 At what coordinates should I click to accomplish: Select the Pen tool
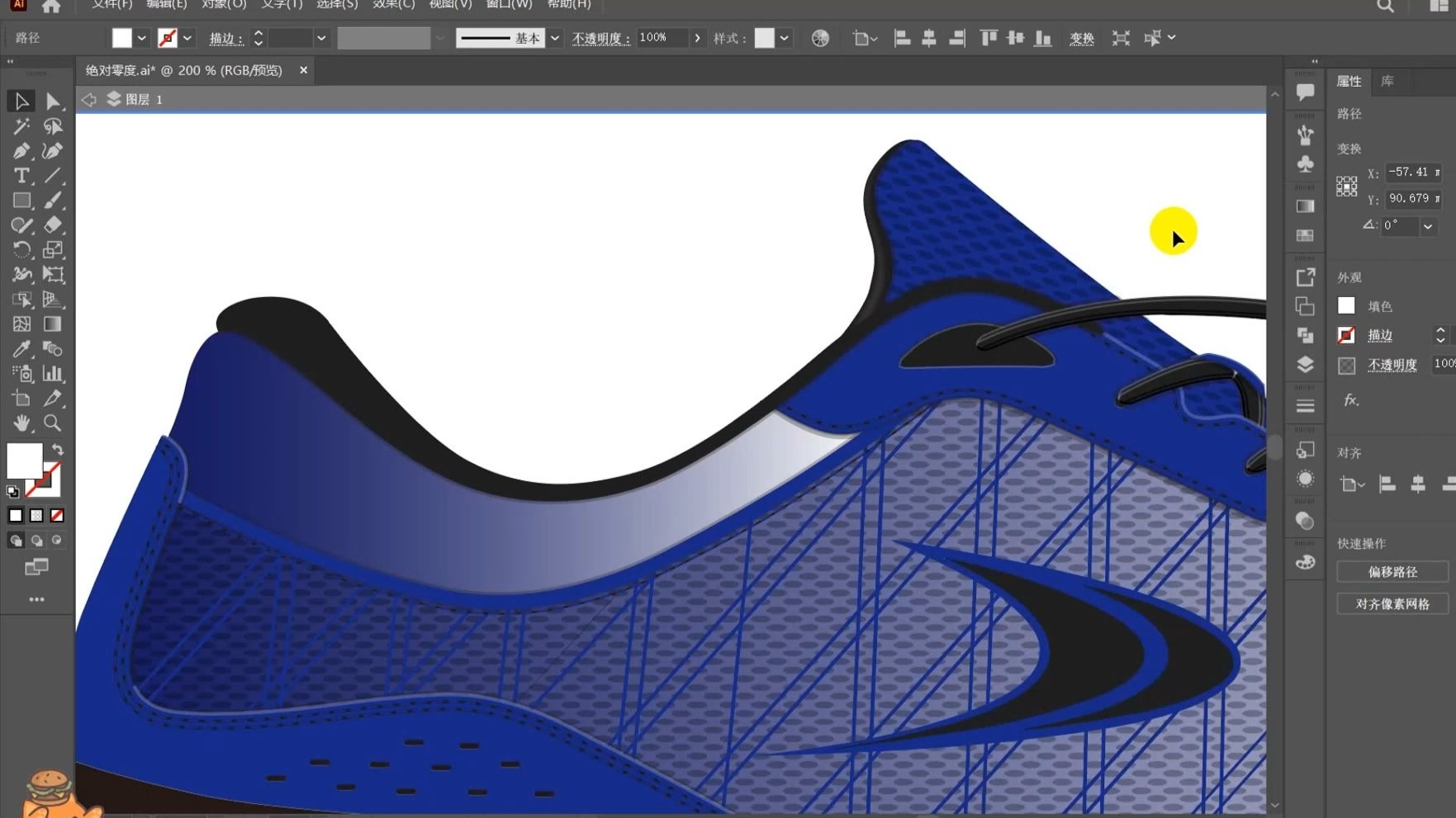(21, 150)
